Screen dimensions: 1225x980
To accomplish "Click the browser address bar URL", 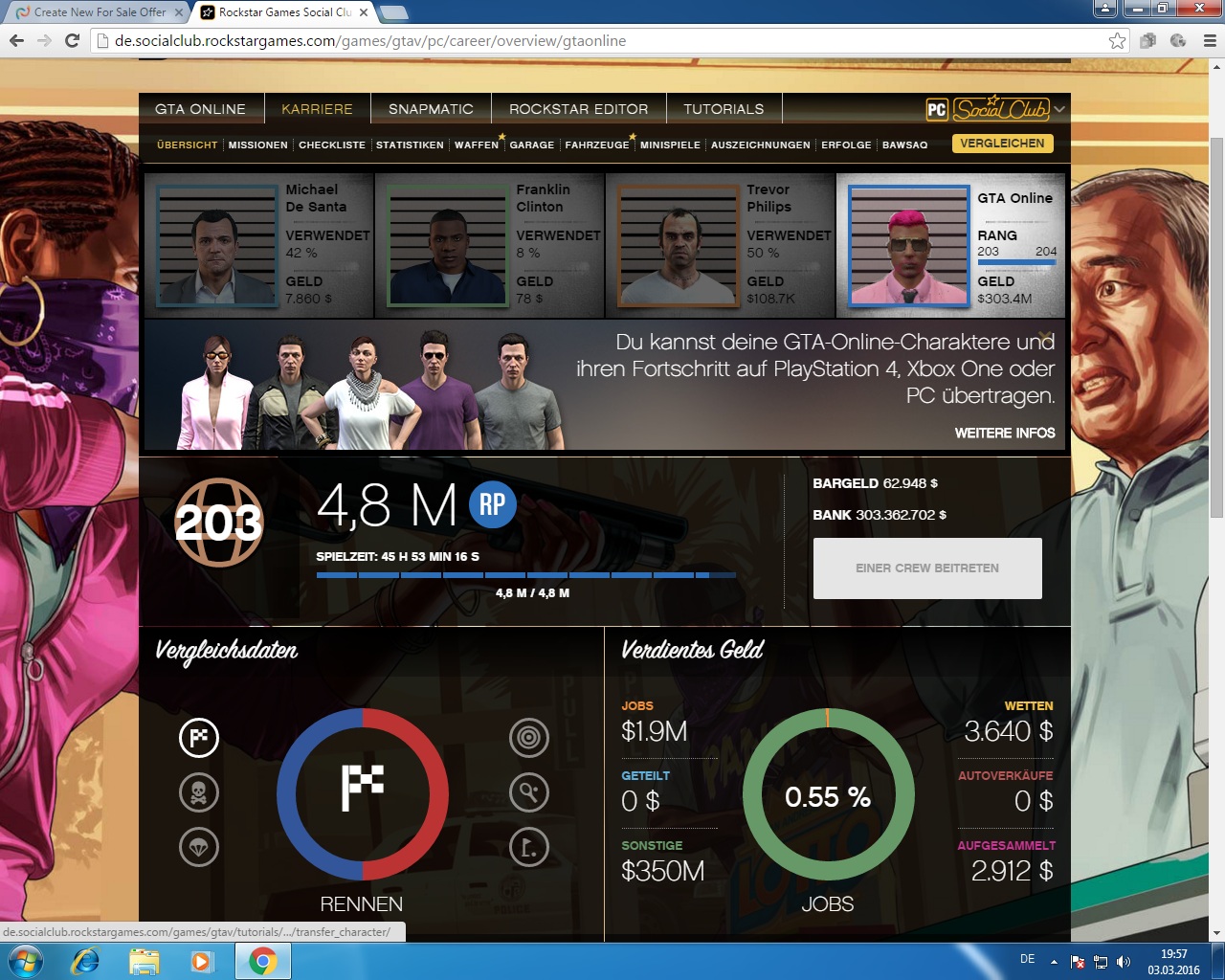I will 370,41.
